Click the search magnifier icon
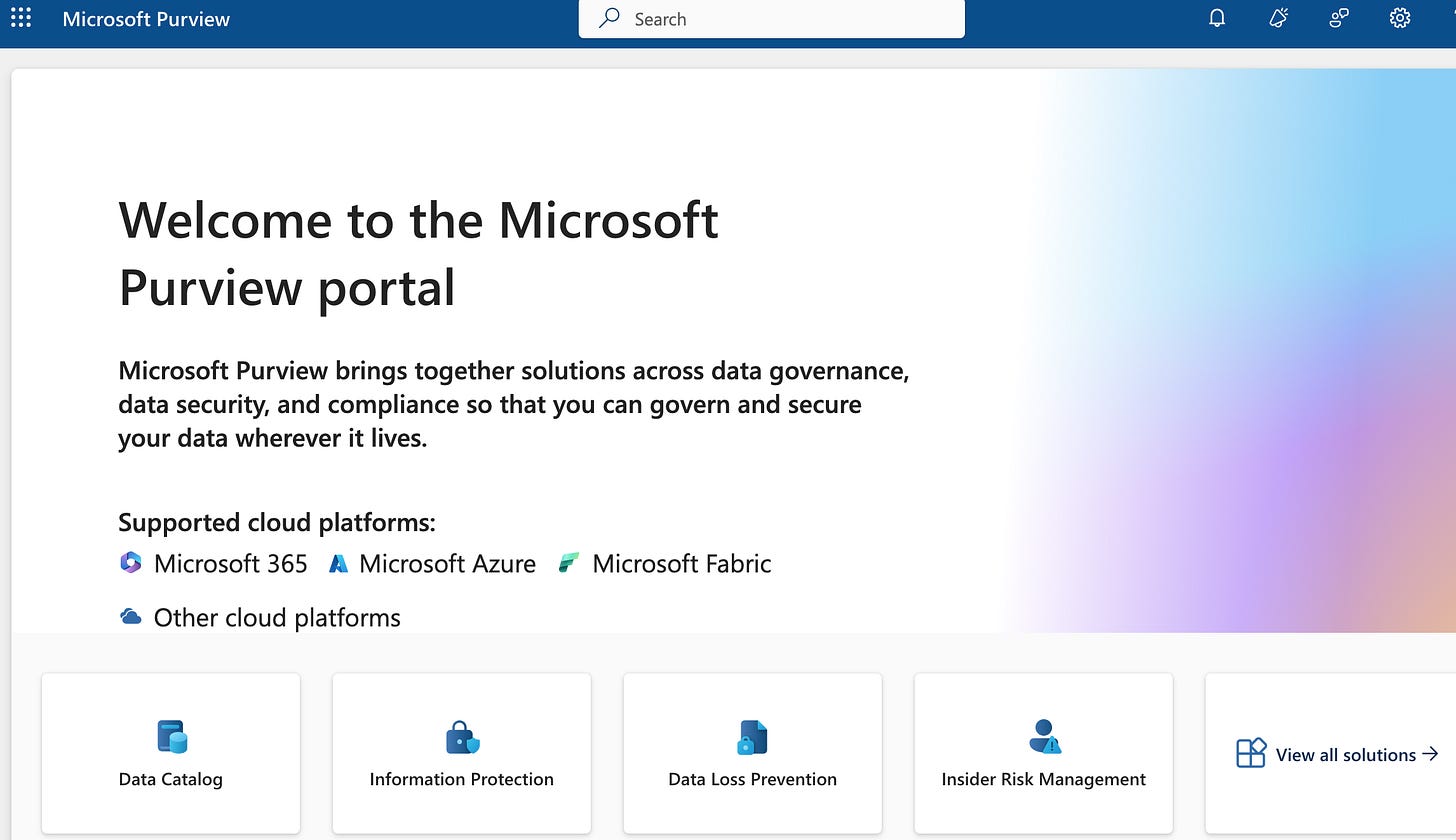 tap(609, 18)
